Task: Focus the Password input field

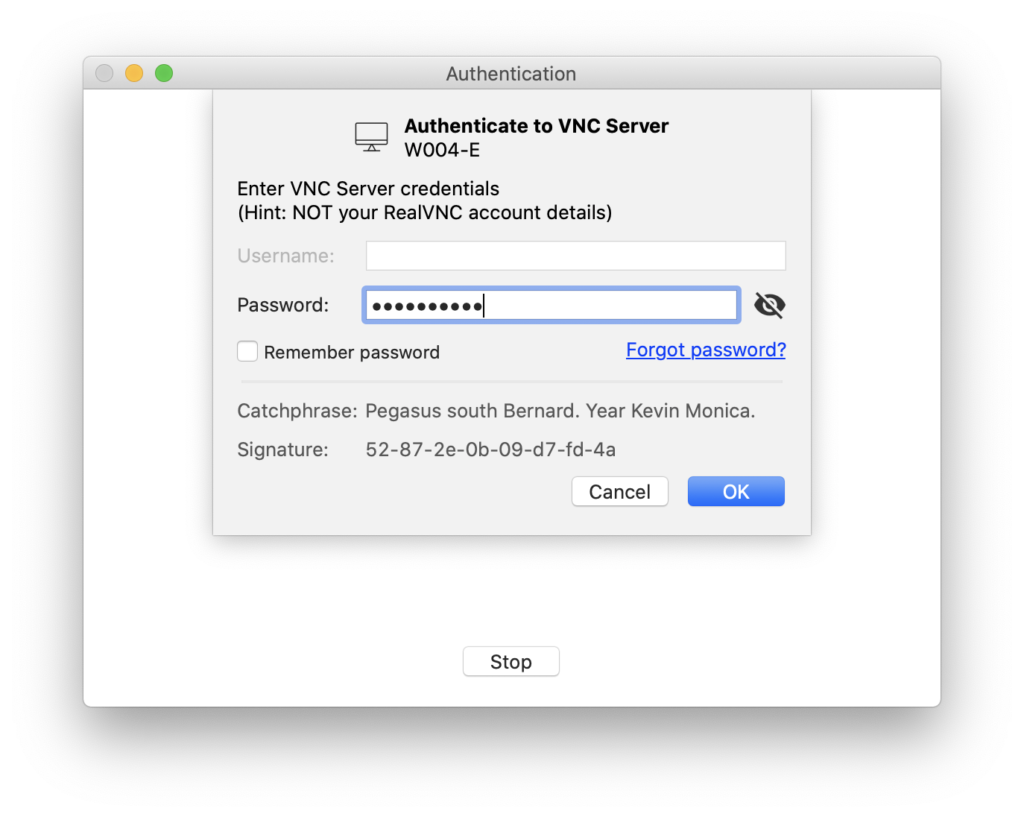Action: [x=550, y=305]
